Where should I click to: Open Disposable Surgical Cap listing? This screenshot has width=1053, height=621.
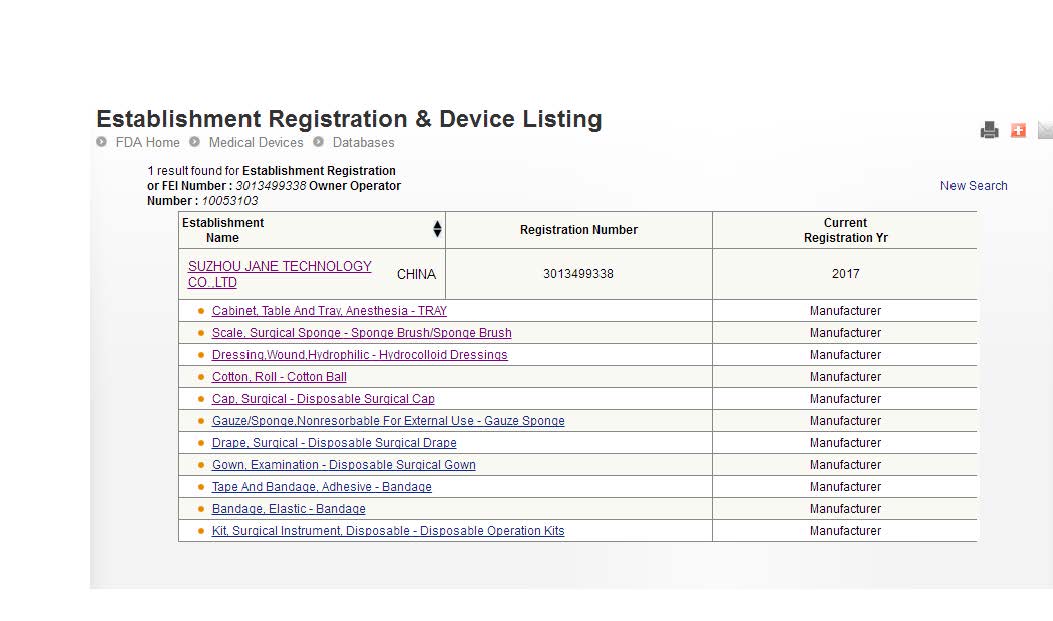(x=323, y=399)
